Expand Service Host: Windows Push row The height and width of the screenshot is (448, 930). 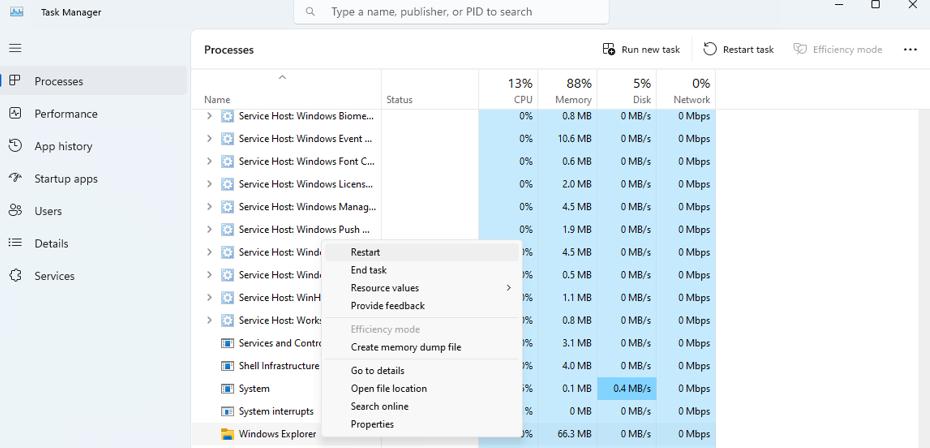click(x=209, y=230)
